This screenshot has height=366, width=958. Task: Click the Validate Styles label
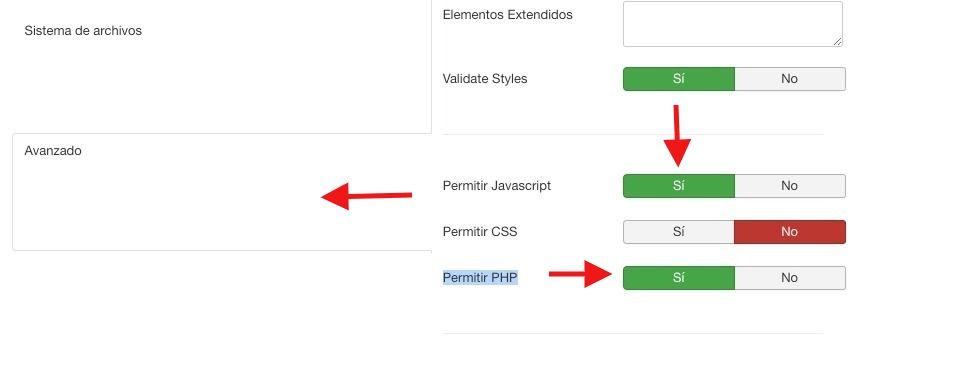point(484,79)
